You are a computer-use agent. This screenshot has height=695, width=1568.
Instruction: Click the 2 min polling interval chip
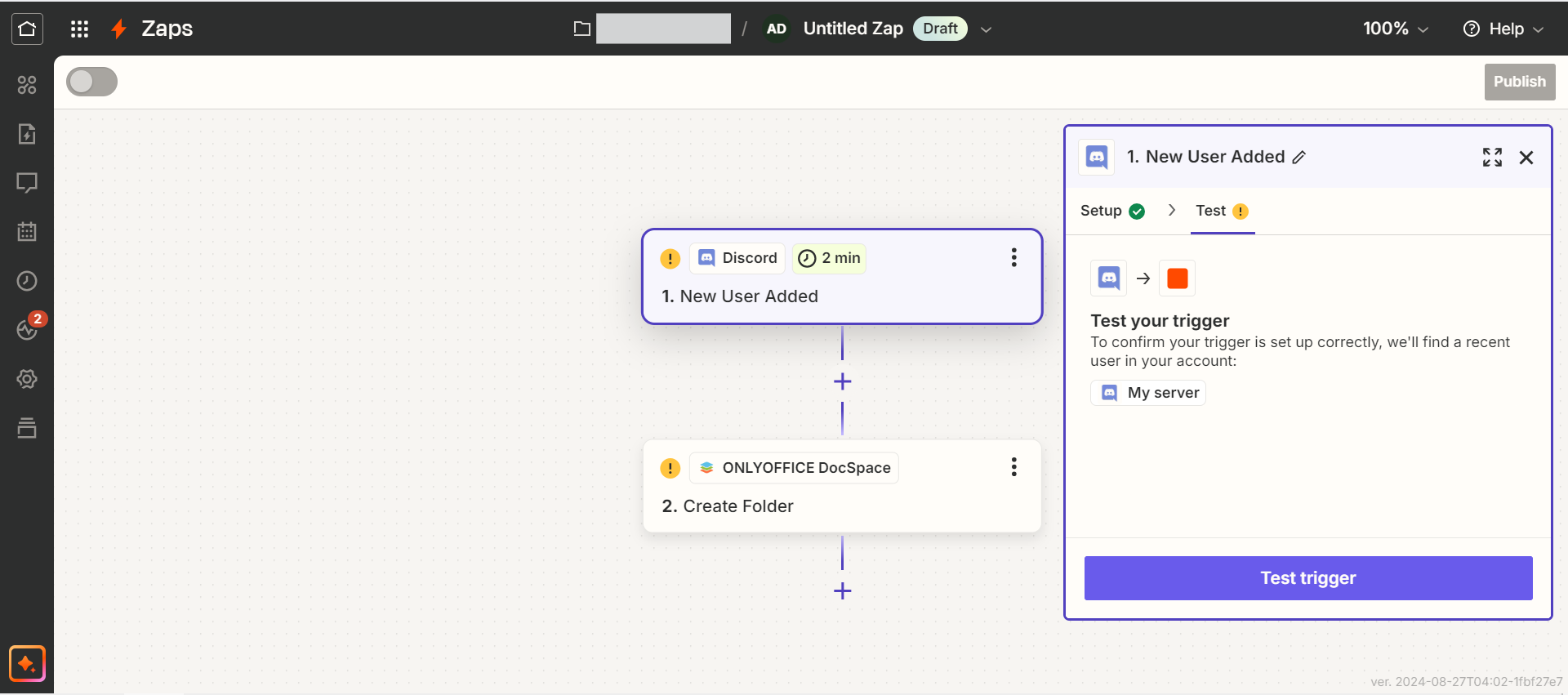pyautogui.click(x=829, y=258)
